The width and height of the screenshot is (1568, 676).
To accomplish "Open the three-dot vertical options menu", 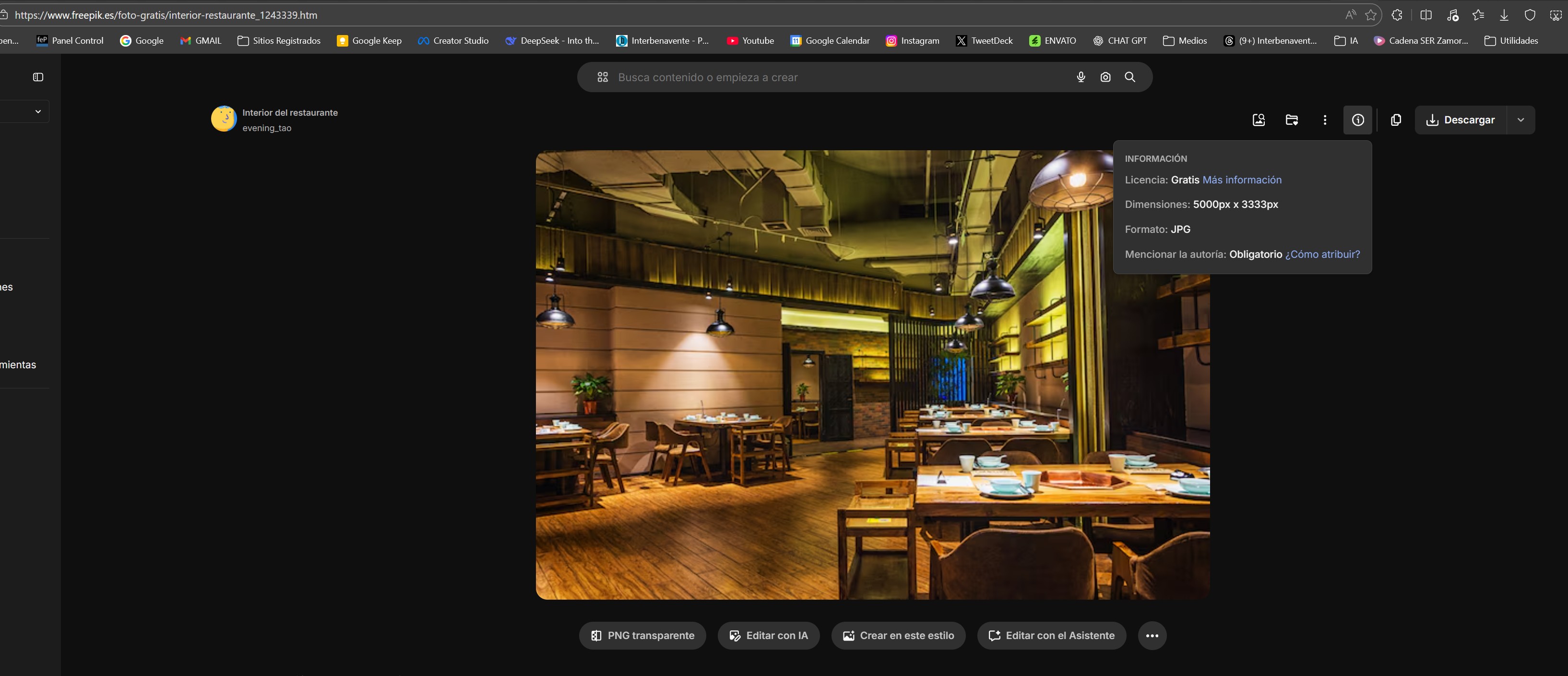I will point(1325,120).
